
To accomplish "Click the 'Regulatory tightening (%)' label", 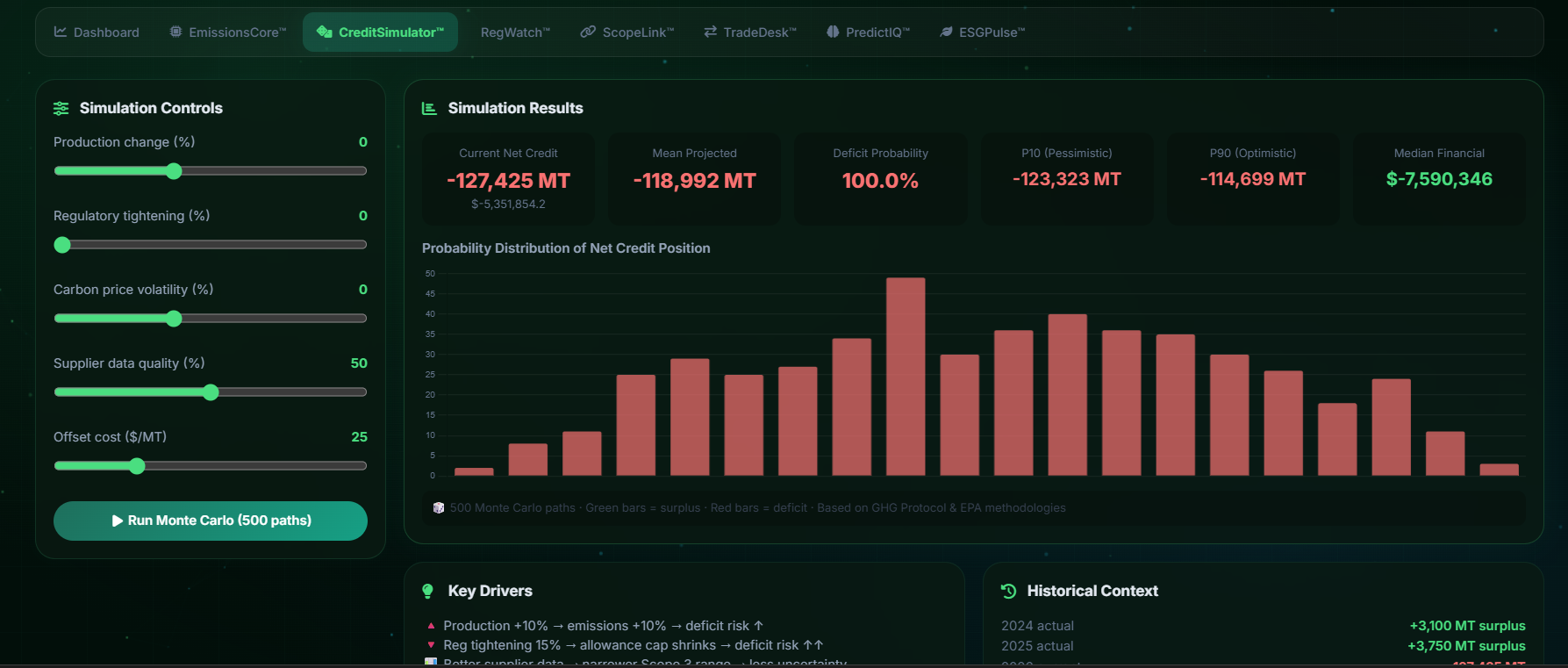I will coord(132,216).
